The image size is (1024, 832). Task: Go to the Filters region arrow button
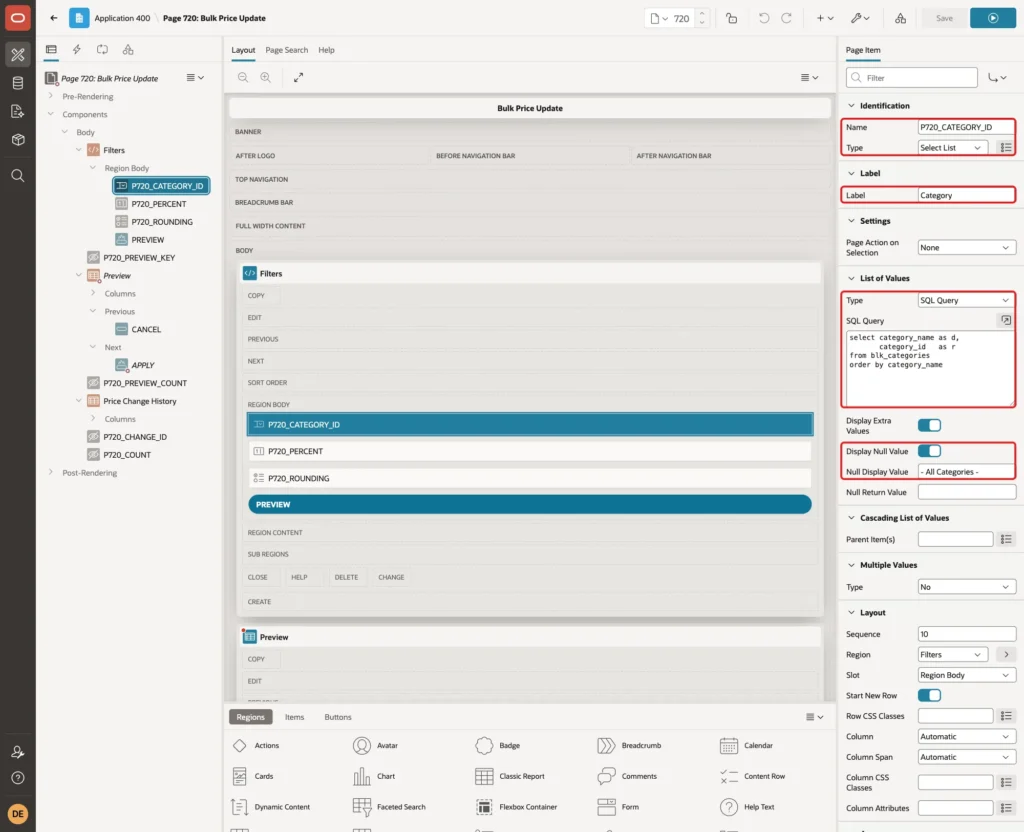pyautogui.click(x=1006, y=654)
